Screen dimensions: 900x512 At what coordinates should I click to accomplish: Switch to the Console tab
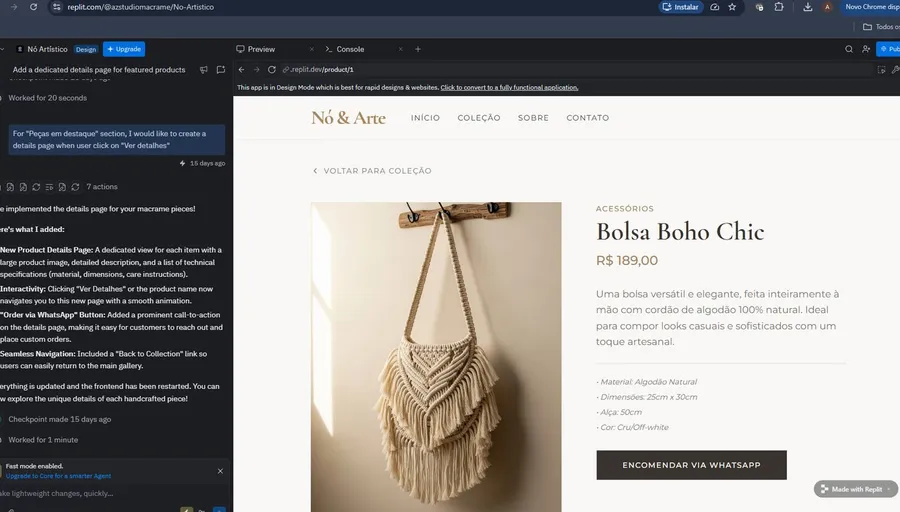pos(345,49)
